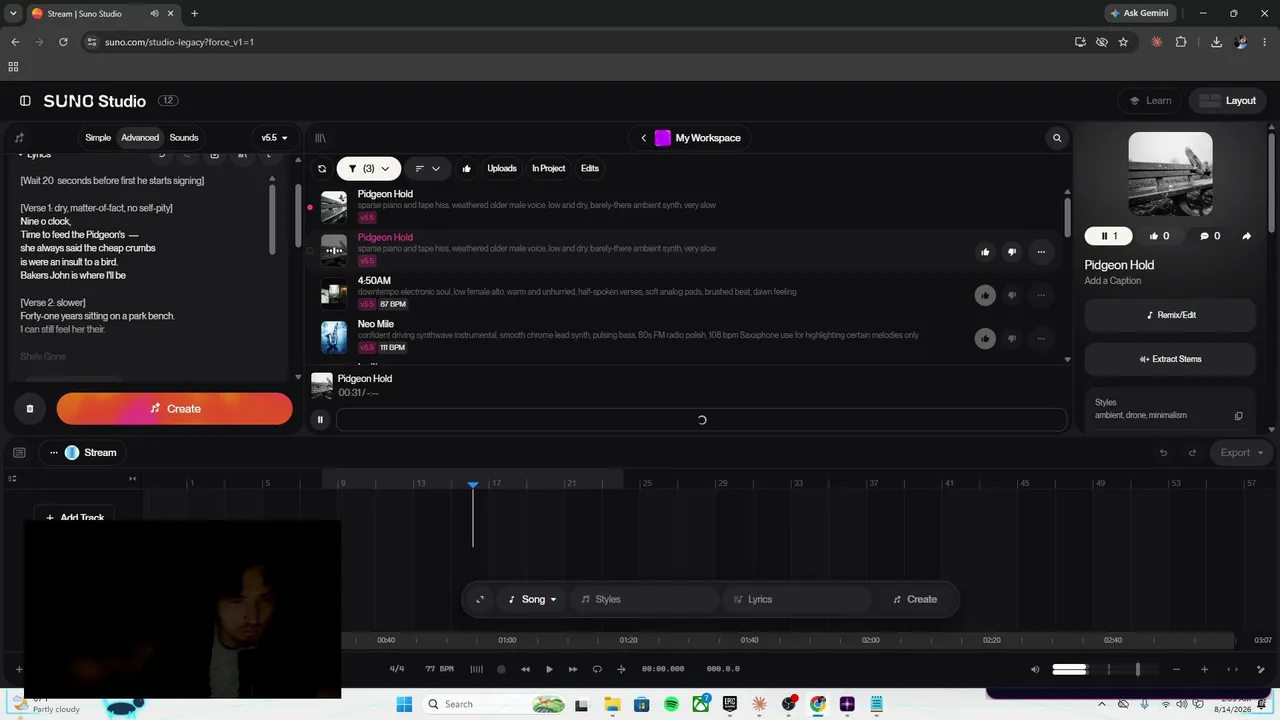Click the Styles input in floating bar
Image resolution: width=1280 pixels, height=720 pixels.
[x=645, y=599]
